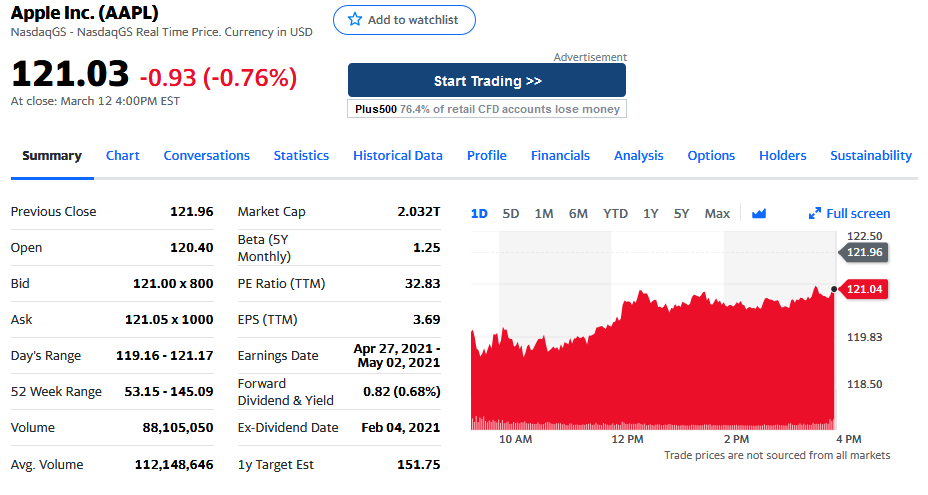928x495 pixels.
Task: Set chart range to 1Y
Action: coord(651,213)
